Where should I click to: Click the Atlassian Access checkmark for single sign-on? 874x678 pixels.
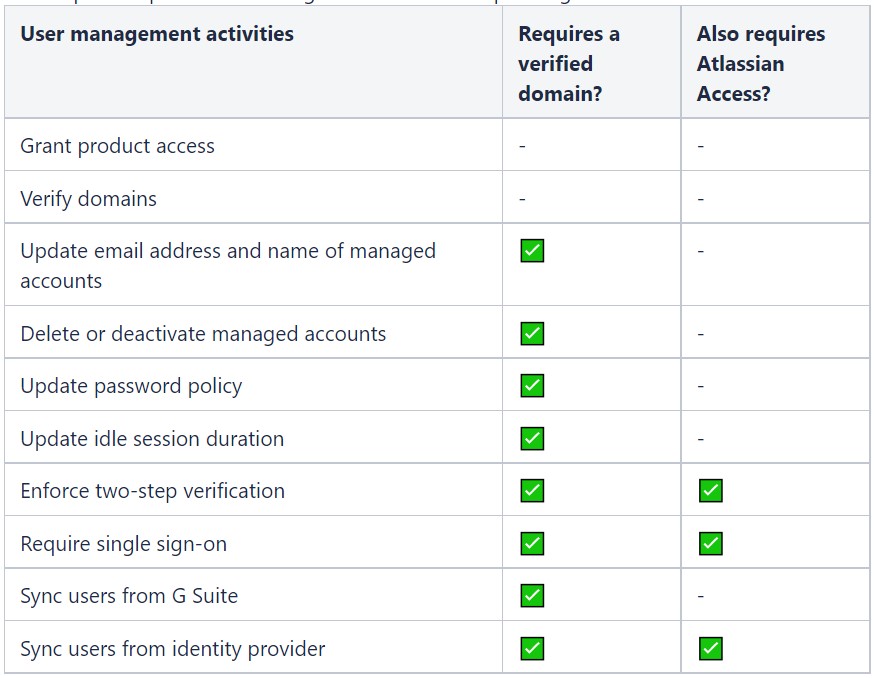709,543
